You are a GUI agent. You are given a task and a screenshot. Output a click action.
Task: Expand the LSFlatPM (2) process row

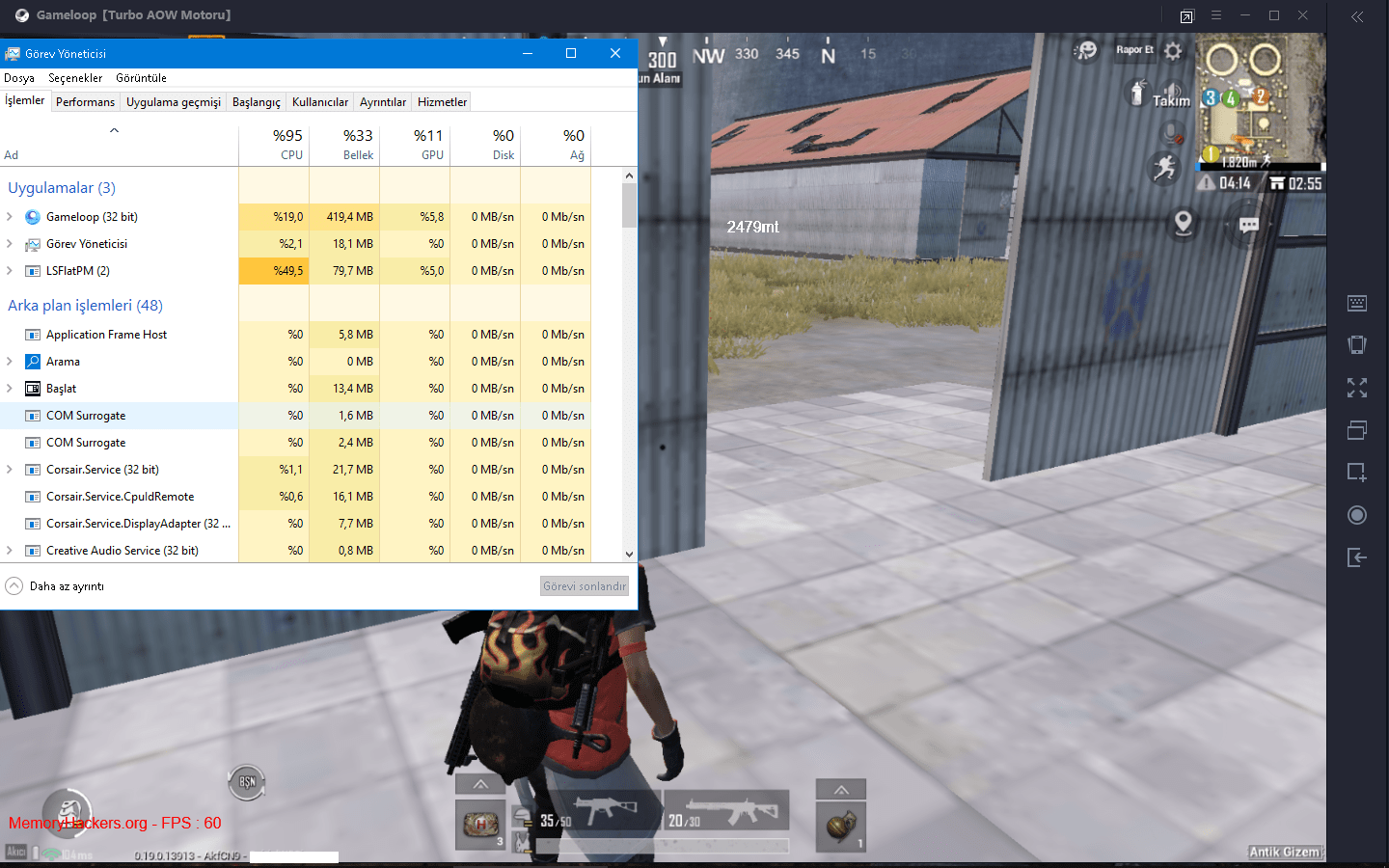coord(10,271)
